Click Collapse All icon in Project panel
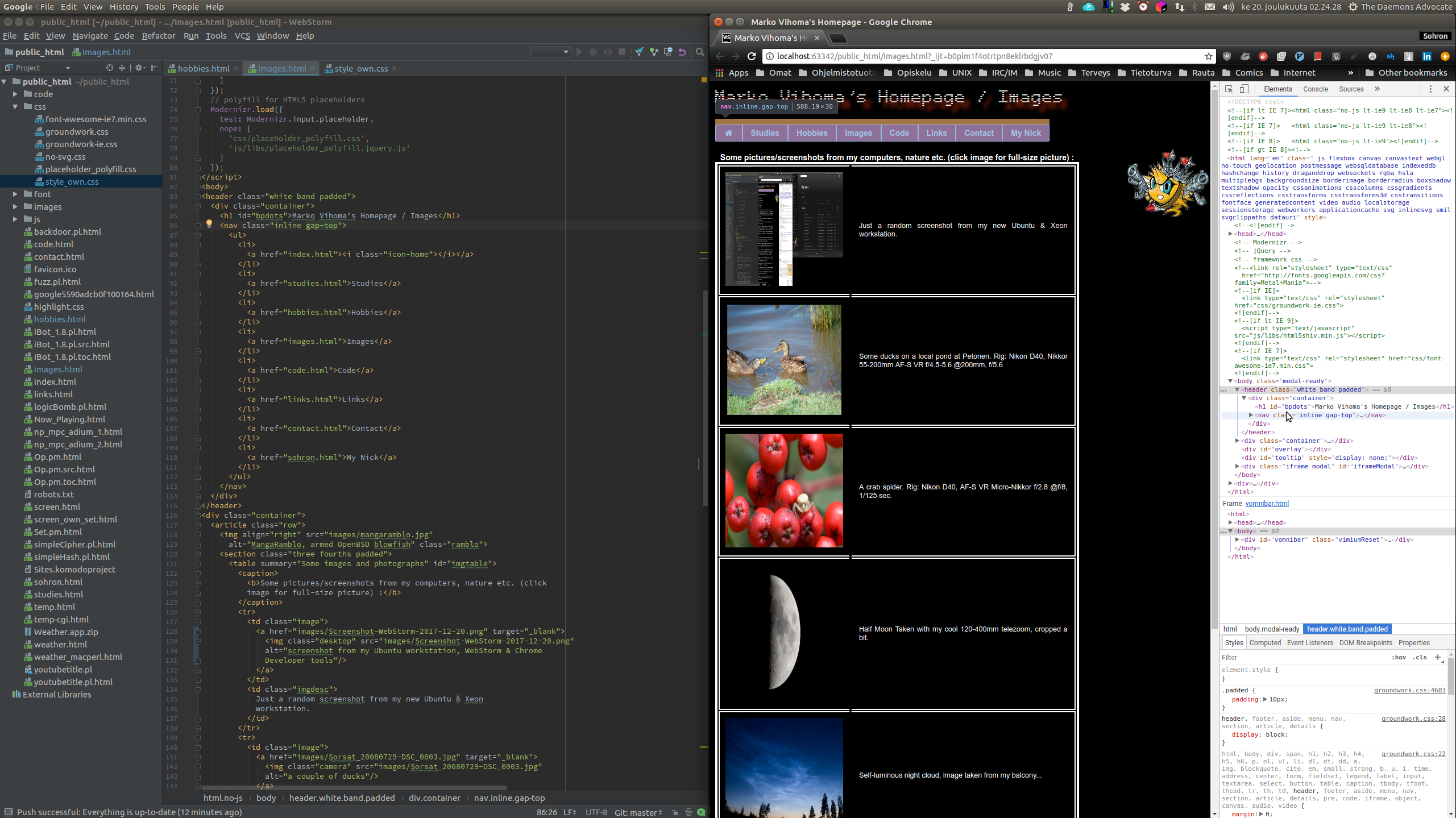 [122, 68]
